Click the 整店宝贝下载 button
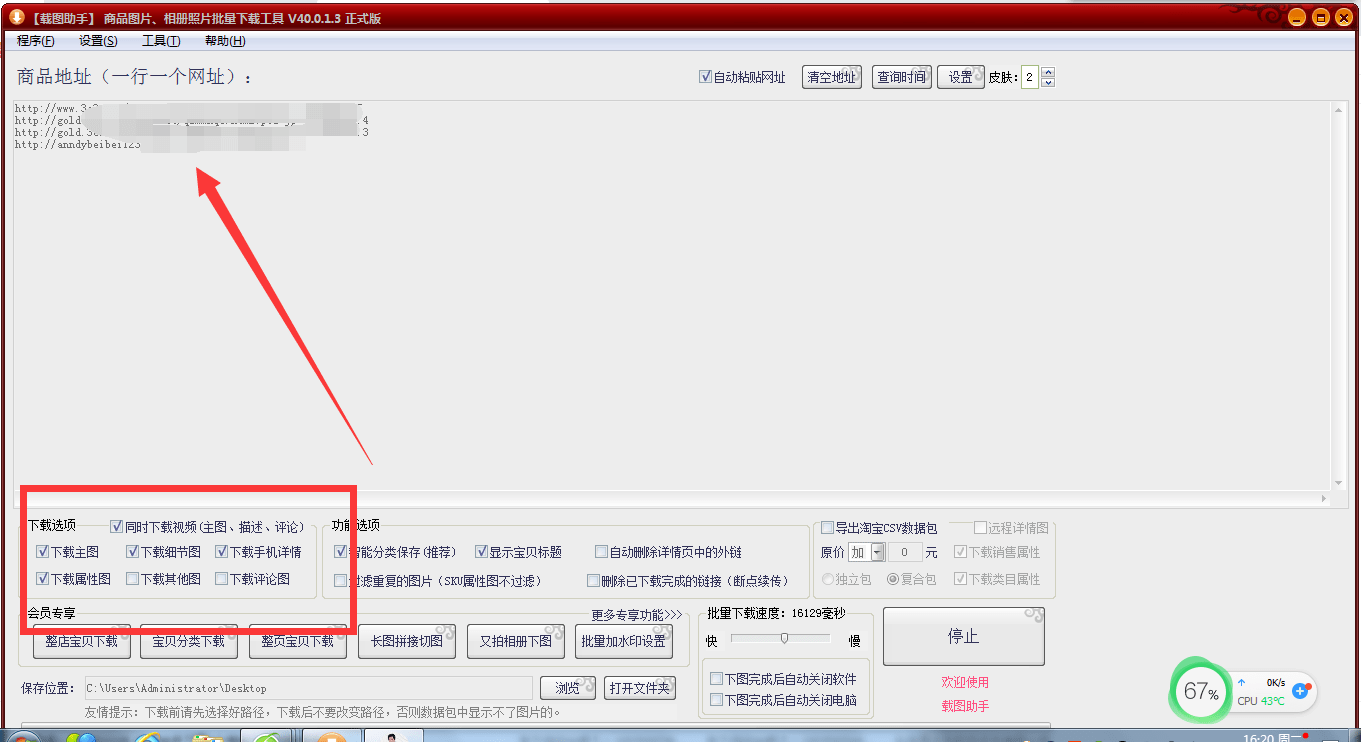The width and height of the screenshot is (1361, 742). (82, 641)
